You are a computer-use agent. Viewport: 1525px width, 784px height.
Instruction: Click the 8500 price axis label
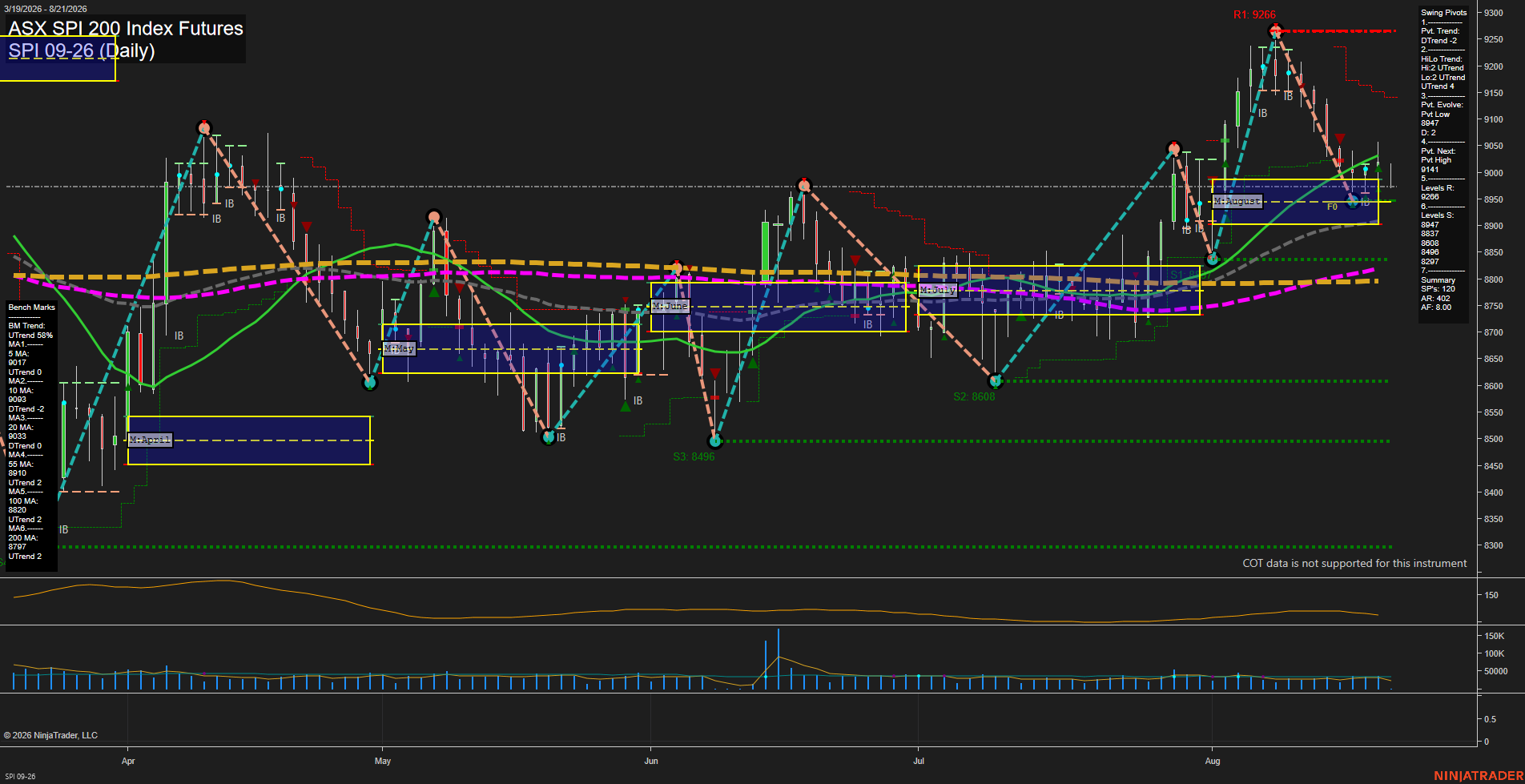(x=1493, y=439)
